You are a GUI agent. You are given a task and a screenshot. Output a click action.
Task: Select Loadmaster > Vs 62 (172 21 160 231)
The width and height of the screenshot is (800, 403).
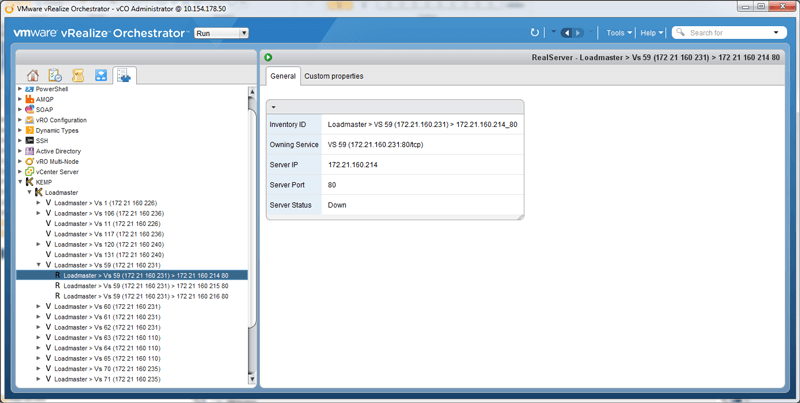tap(107, 327)
